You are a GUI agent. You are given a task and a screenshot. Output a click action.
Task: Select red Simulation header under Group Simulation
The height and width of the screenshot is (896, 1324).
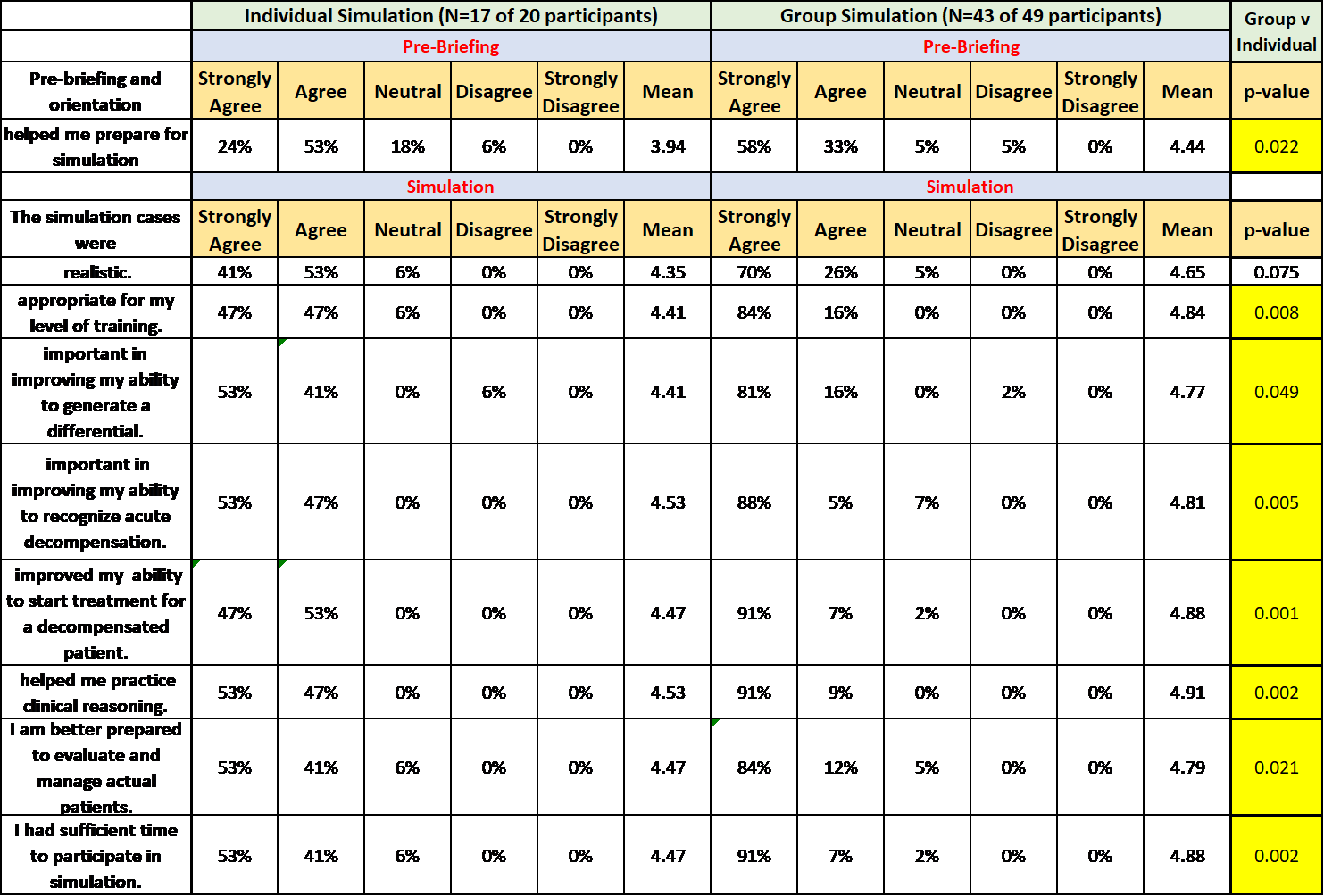click(x=970, y=187)
